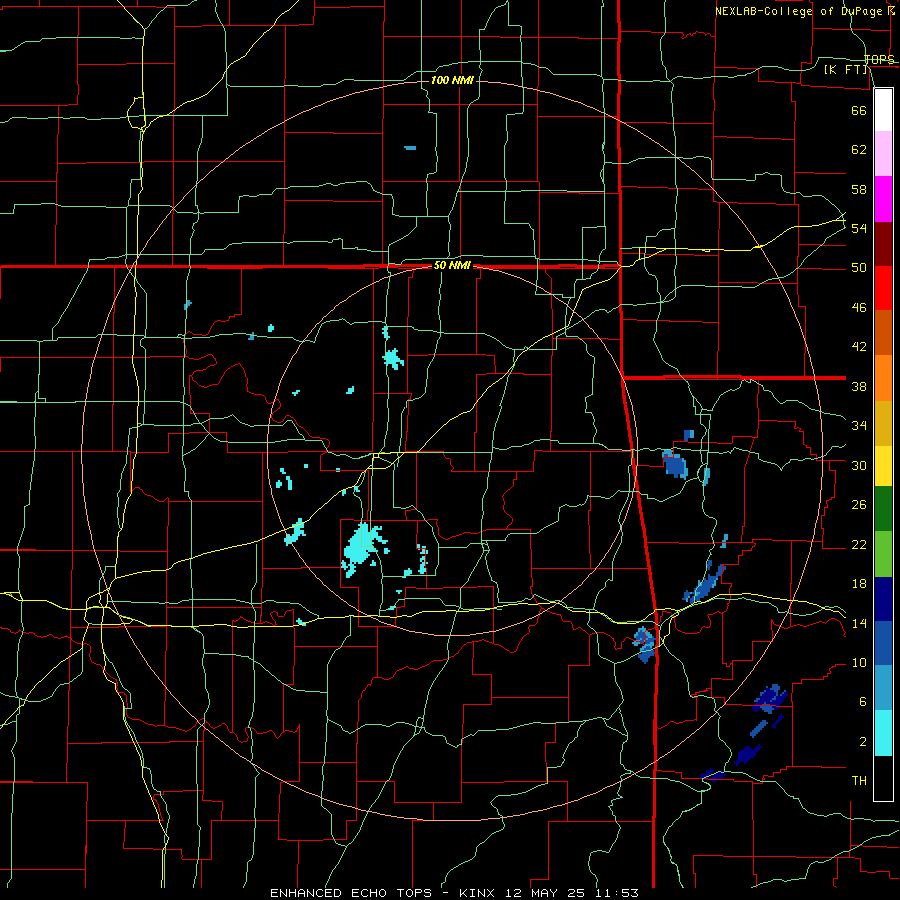Click the 50 NMI range ring label
The height and width of the screenshot is (900, 900).
[x=452, y=265]
